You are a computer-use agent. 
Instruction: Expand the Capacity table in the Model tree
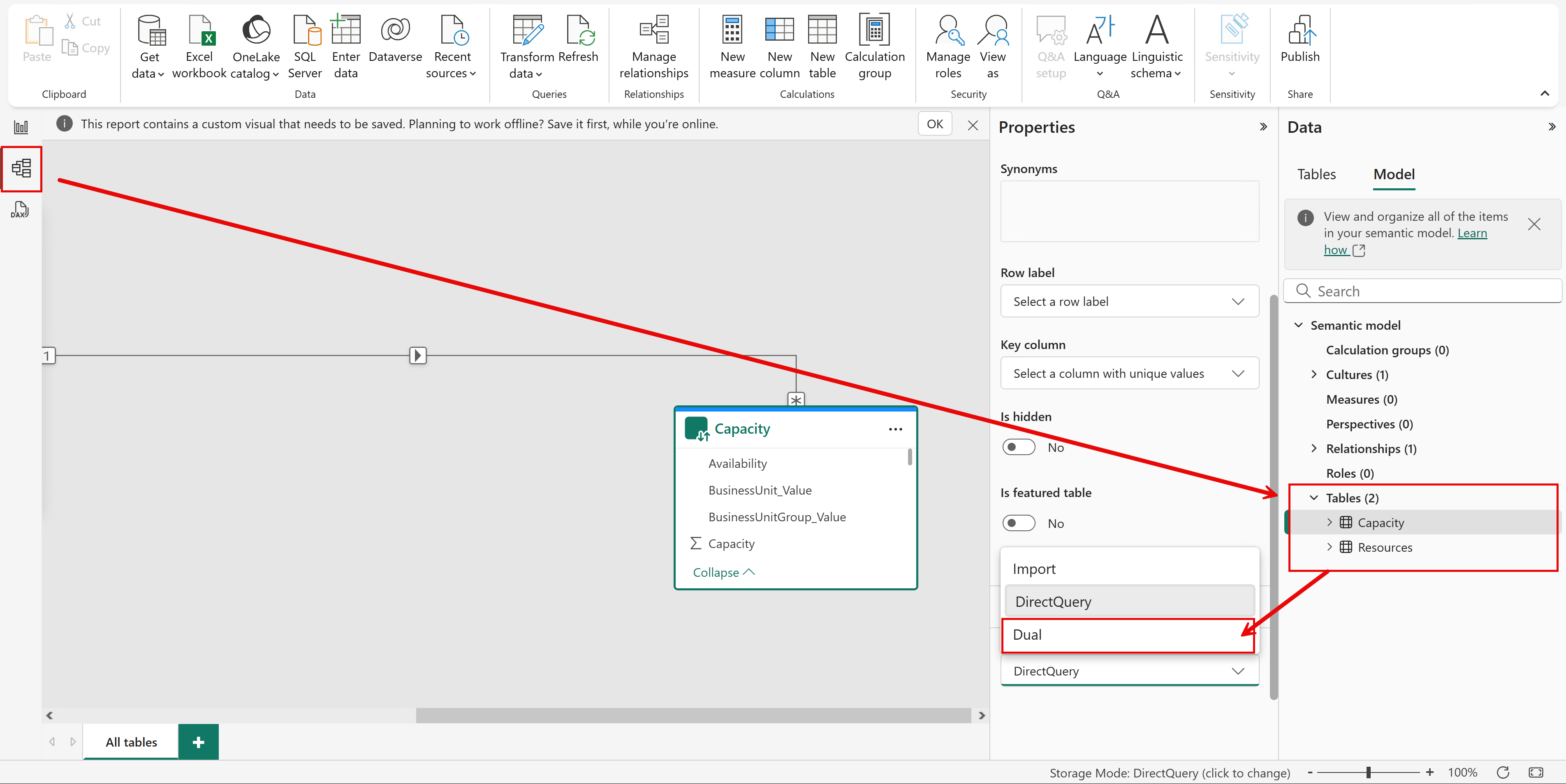pos(1330,522)
